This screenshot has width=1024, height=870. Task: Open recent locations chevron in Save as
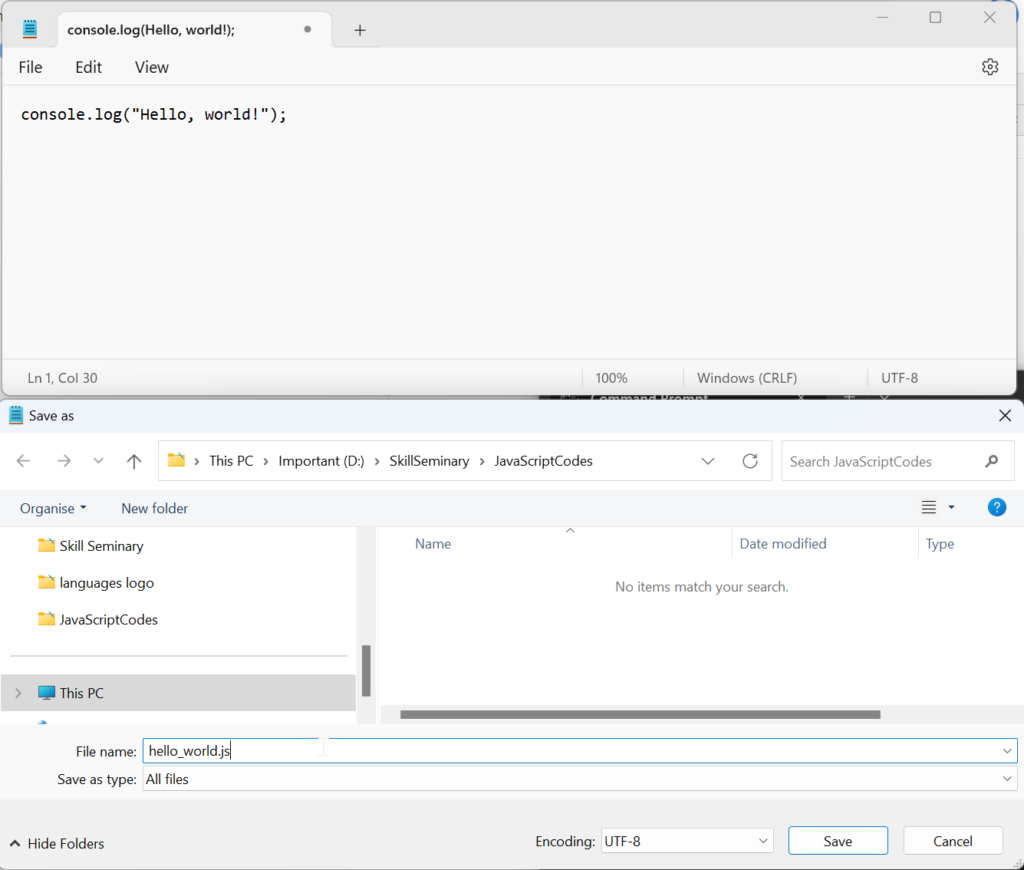tap(98, 461)
